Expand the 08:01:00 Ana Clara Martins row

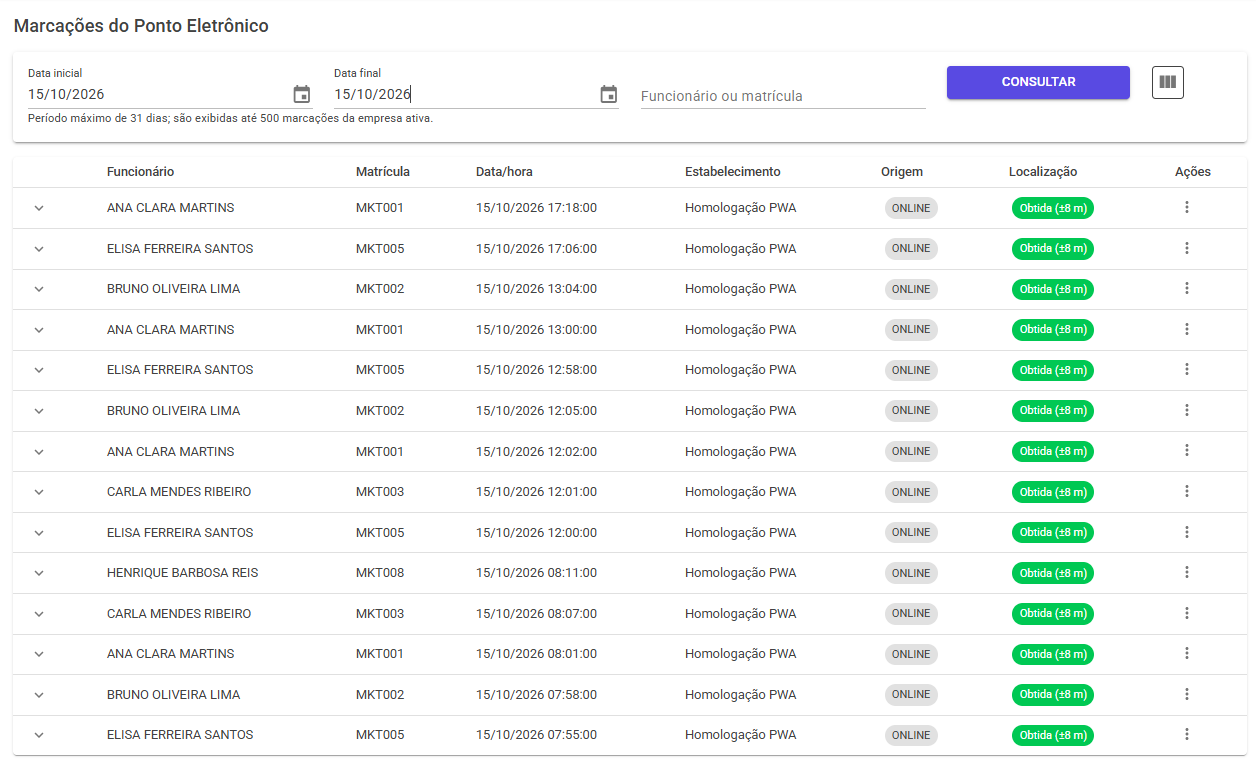click(x=39, y=654)
